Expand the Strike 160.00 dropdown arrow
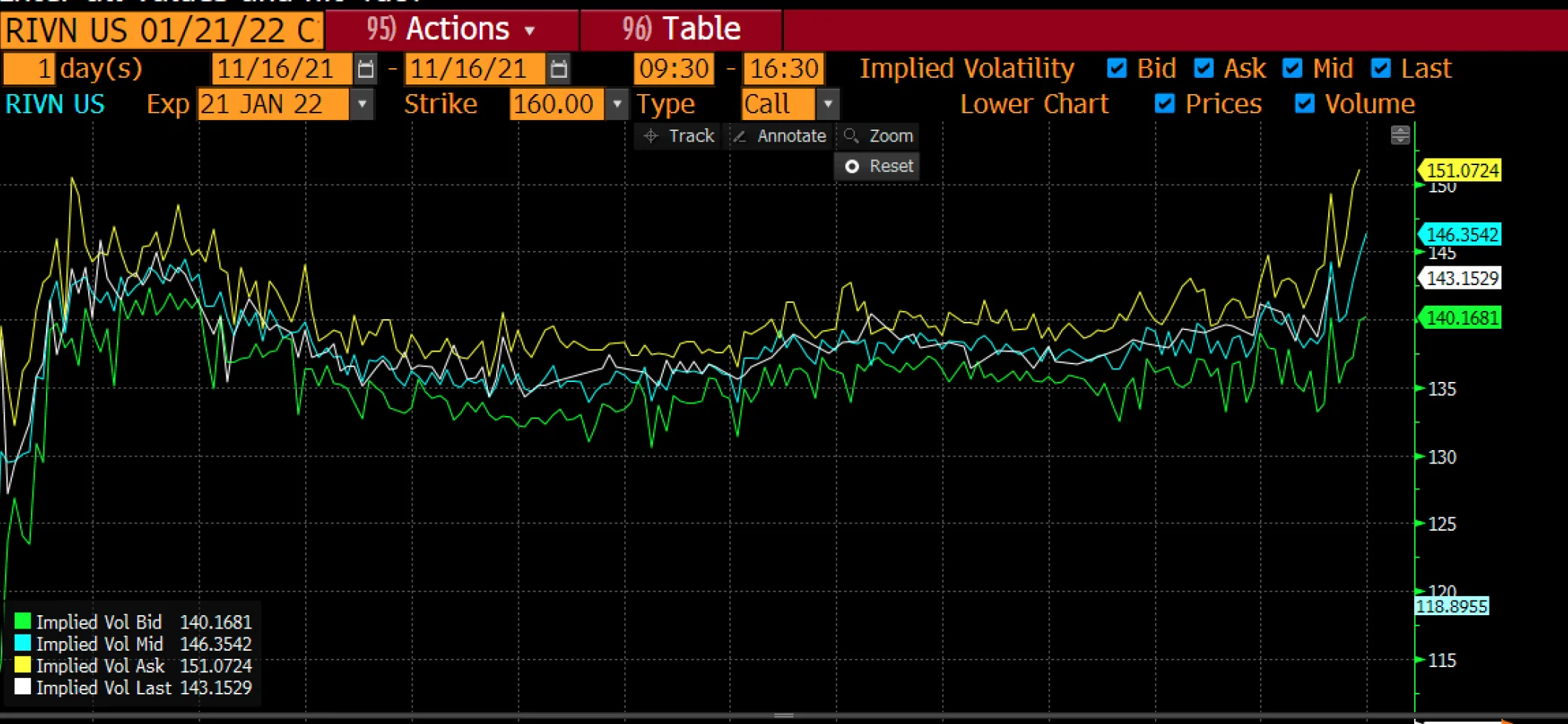This screenshot has height=724, width=1568. click(x=617, y=104)
